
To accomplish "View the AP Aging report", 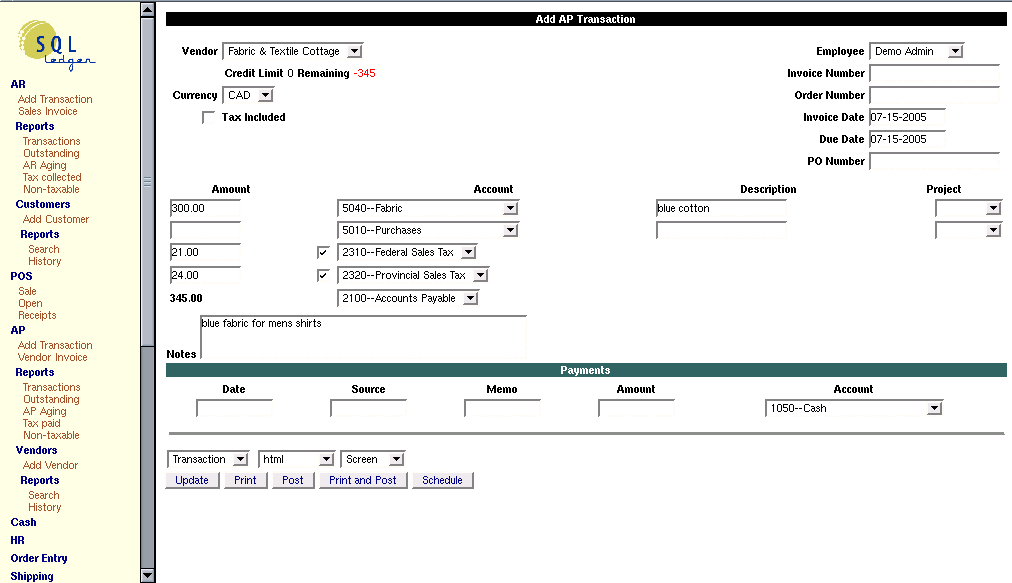I will point(44,411).
